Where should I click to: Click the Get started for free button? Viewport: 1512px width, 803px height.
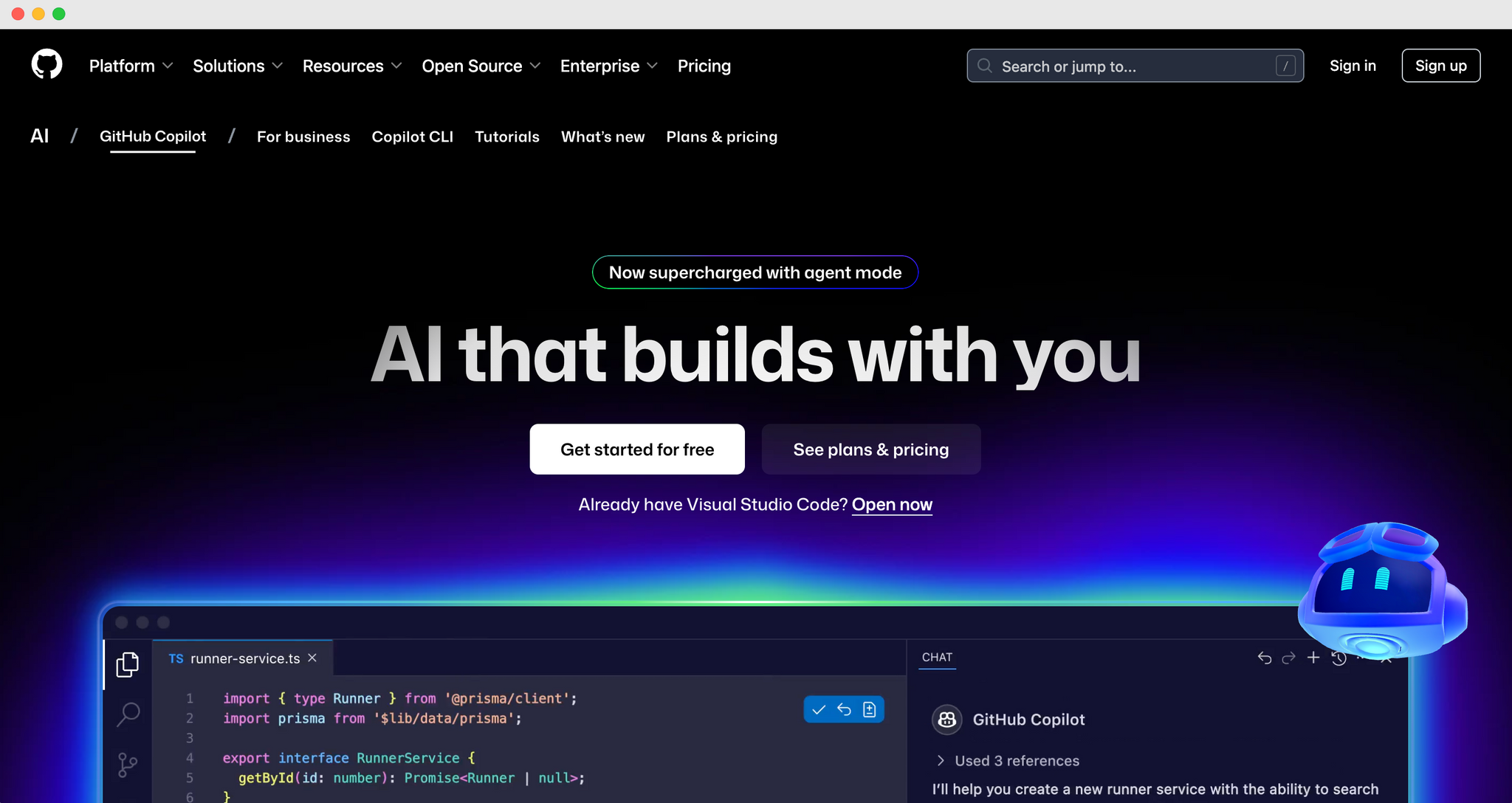pyautogui.click(x=636, y=449)
